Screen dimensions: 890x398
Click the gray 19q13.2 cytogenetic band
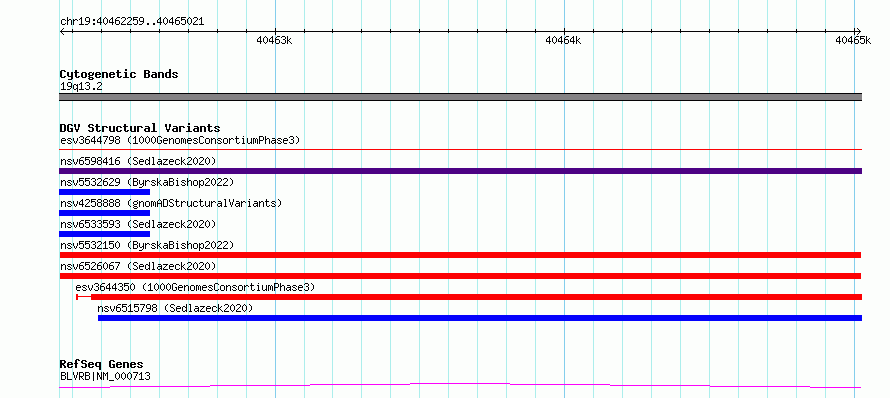[x=460, y=97]
